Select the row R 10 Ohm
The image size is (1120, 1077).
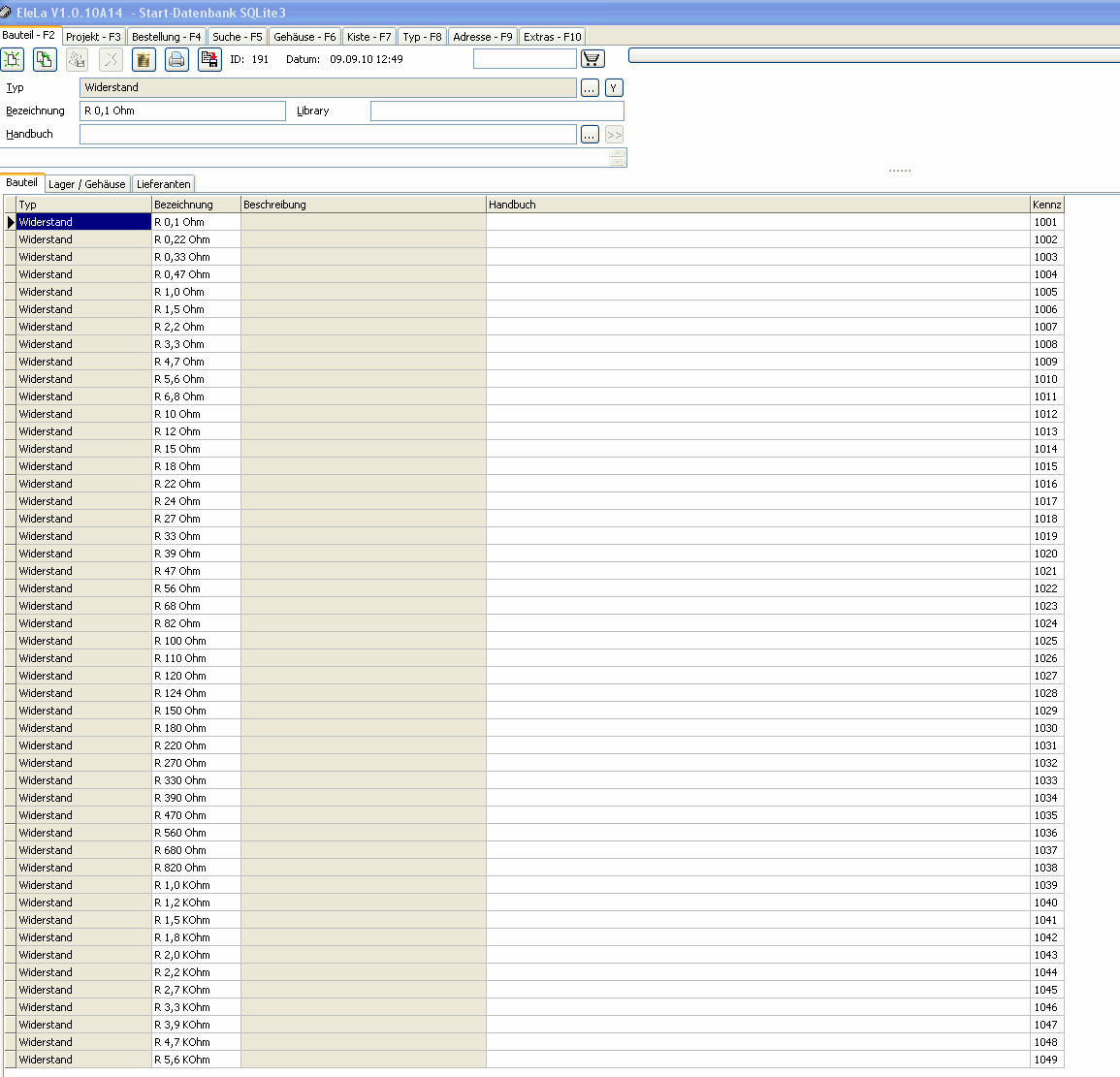[x=534, y=414]
